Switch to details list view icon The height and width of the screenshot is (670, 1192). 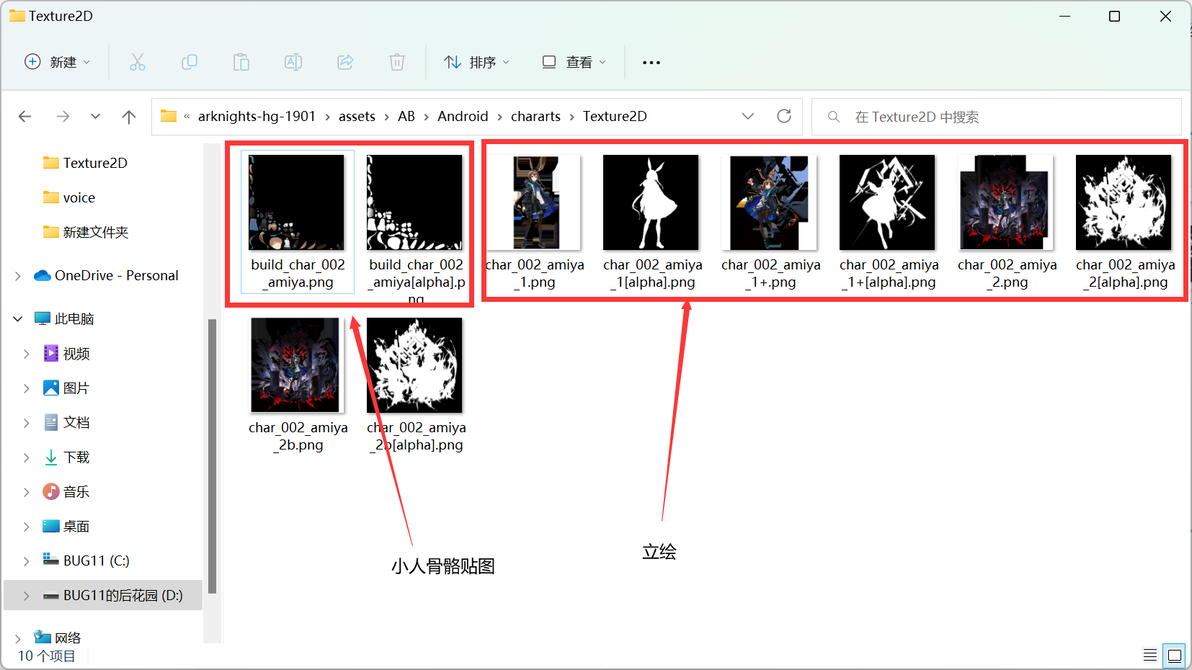1150,655
